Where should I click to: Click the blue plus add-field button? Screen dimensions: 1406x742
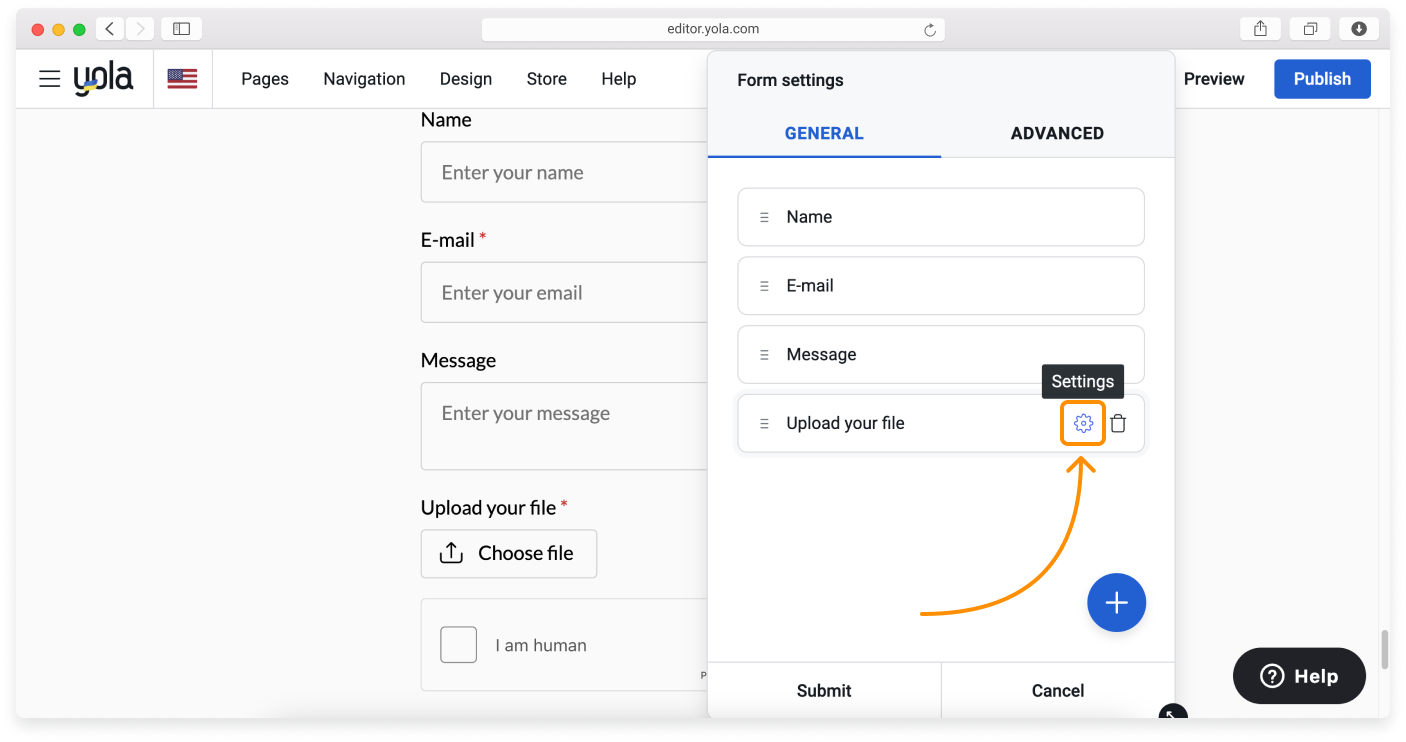click(x=1116, y=603)
